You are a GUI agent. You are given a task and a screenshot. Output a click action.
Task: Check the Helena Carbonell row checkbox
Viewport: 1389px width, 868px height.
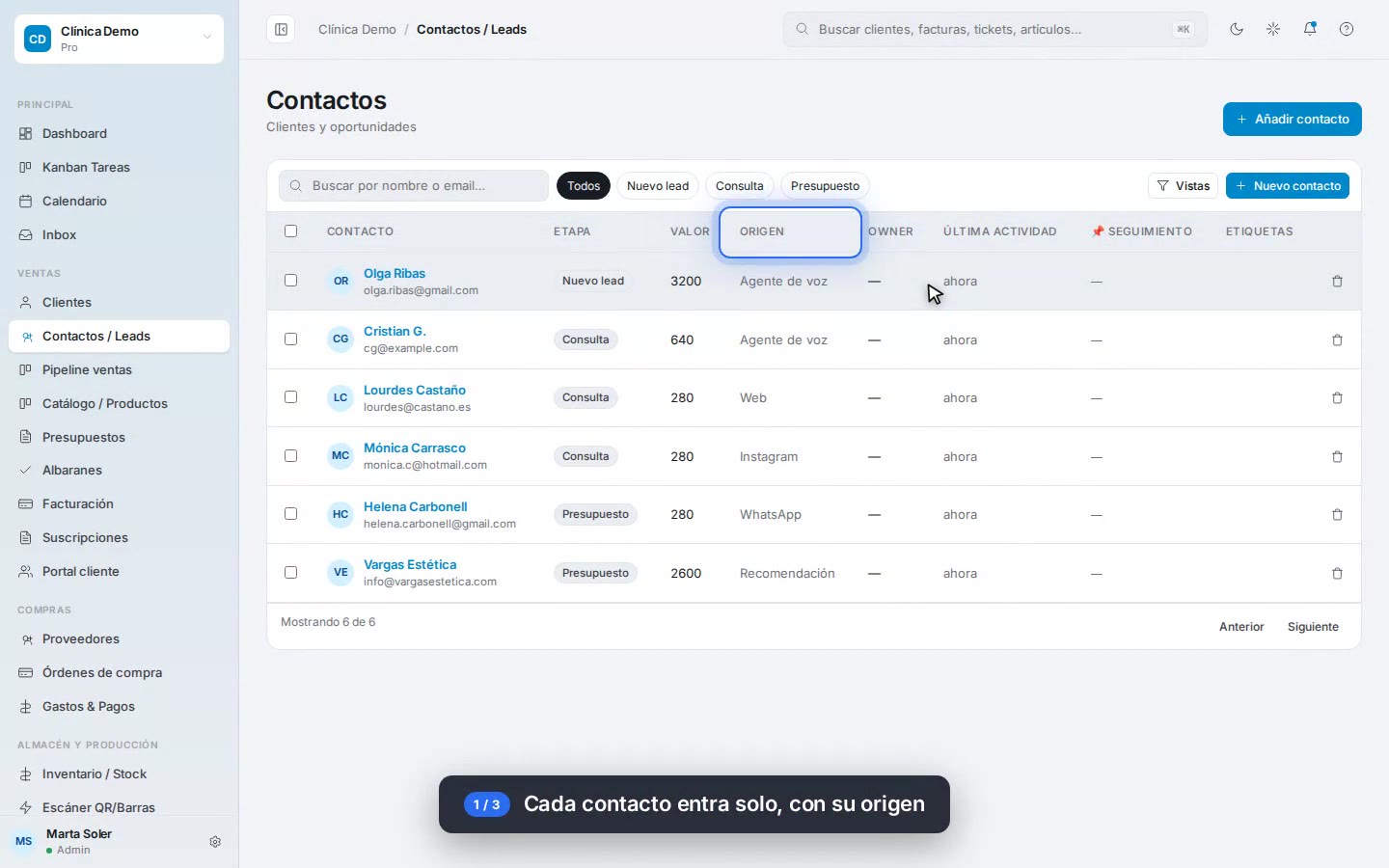290,514
